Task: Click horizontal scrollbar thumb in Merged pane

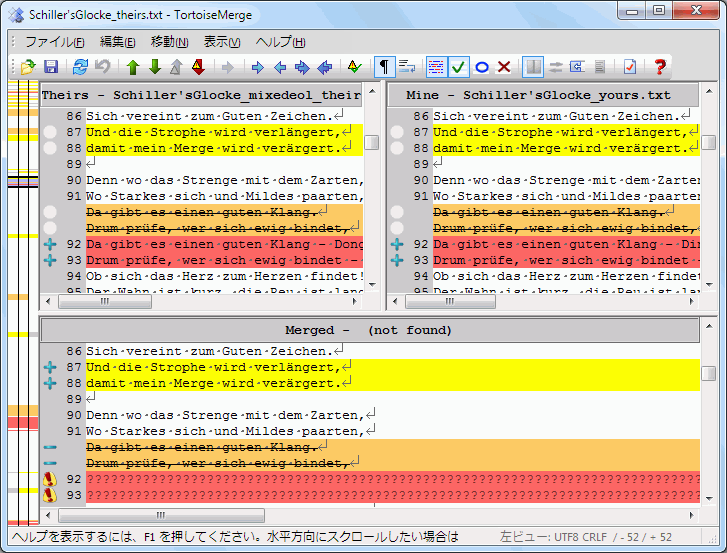Action: [161, 515]
